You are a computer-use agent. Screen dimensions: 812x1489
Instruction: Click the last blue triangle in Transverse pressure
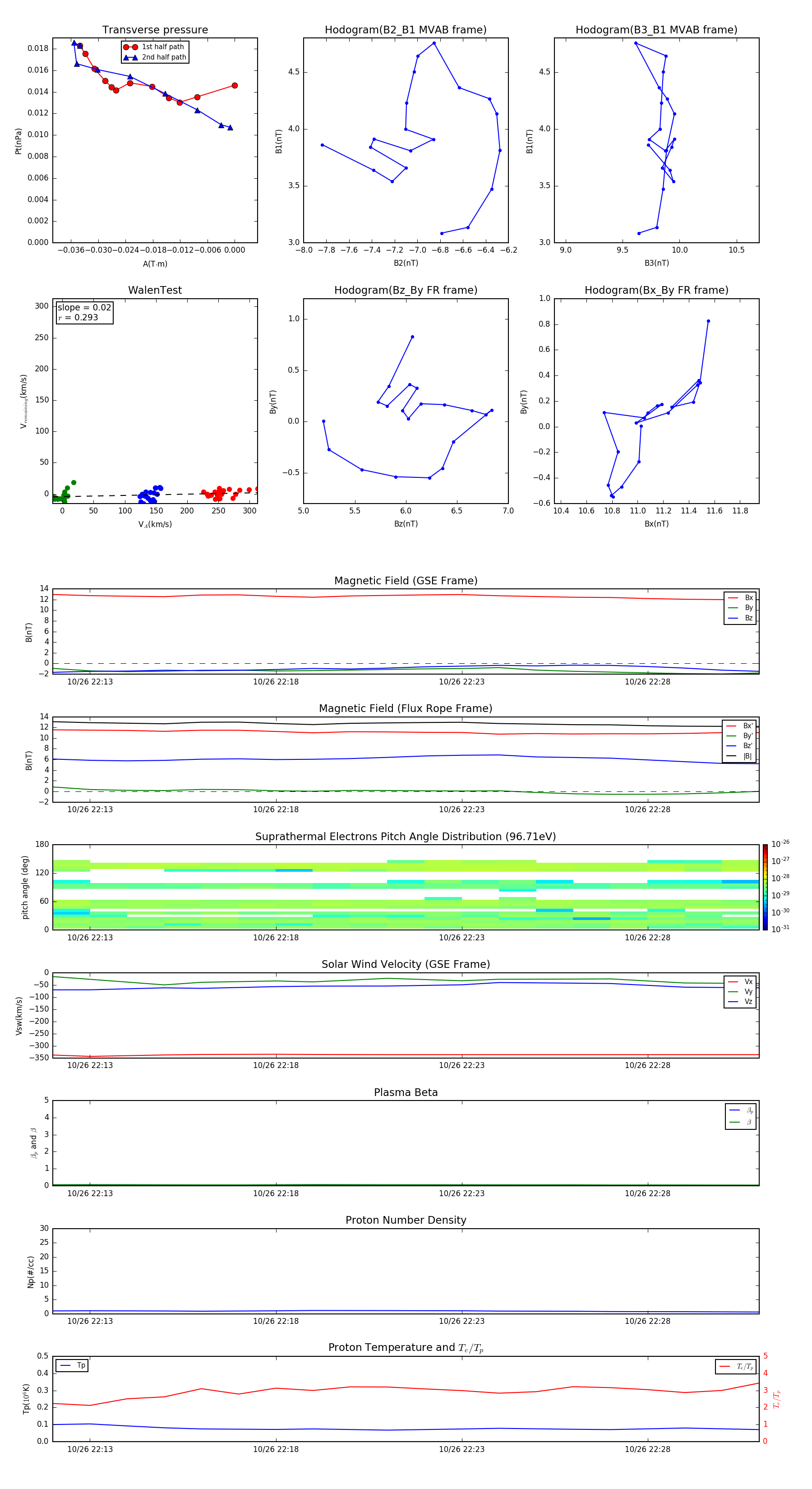(230, 128)
